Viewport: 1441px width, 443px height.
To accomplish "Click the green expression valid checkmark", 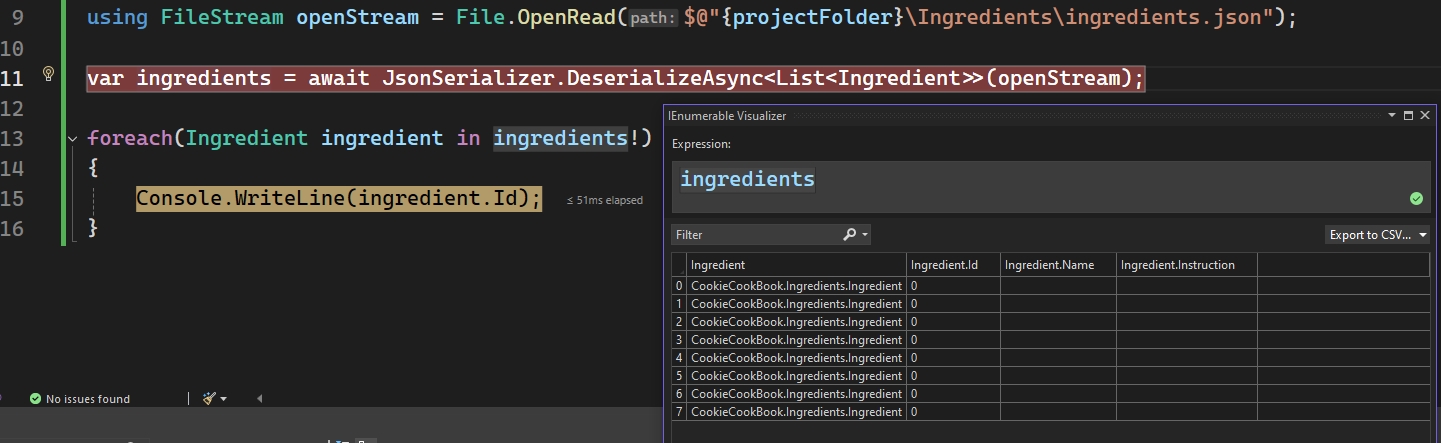I will point(1416,198).
